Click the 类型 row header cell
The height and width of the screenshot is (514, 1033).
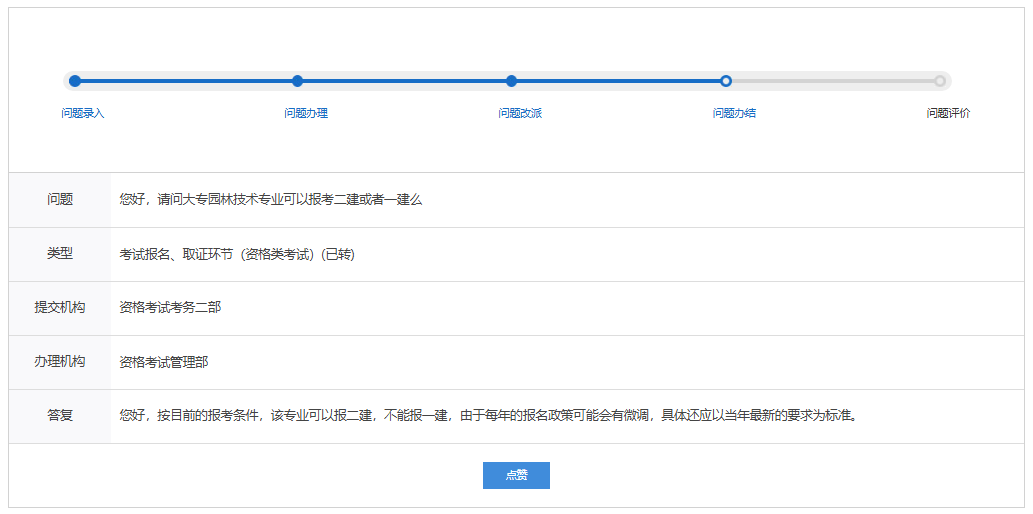60,254
